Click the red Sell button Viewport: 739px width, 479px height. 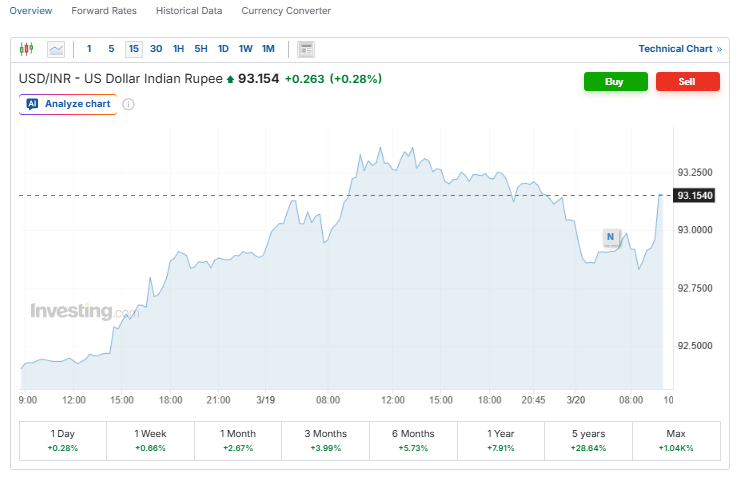(687, 81)
